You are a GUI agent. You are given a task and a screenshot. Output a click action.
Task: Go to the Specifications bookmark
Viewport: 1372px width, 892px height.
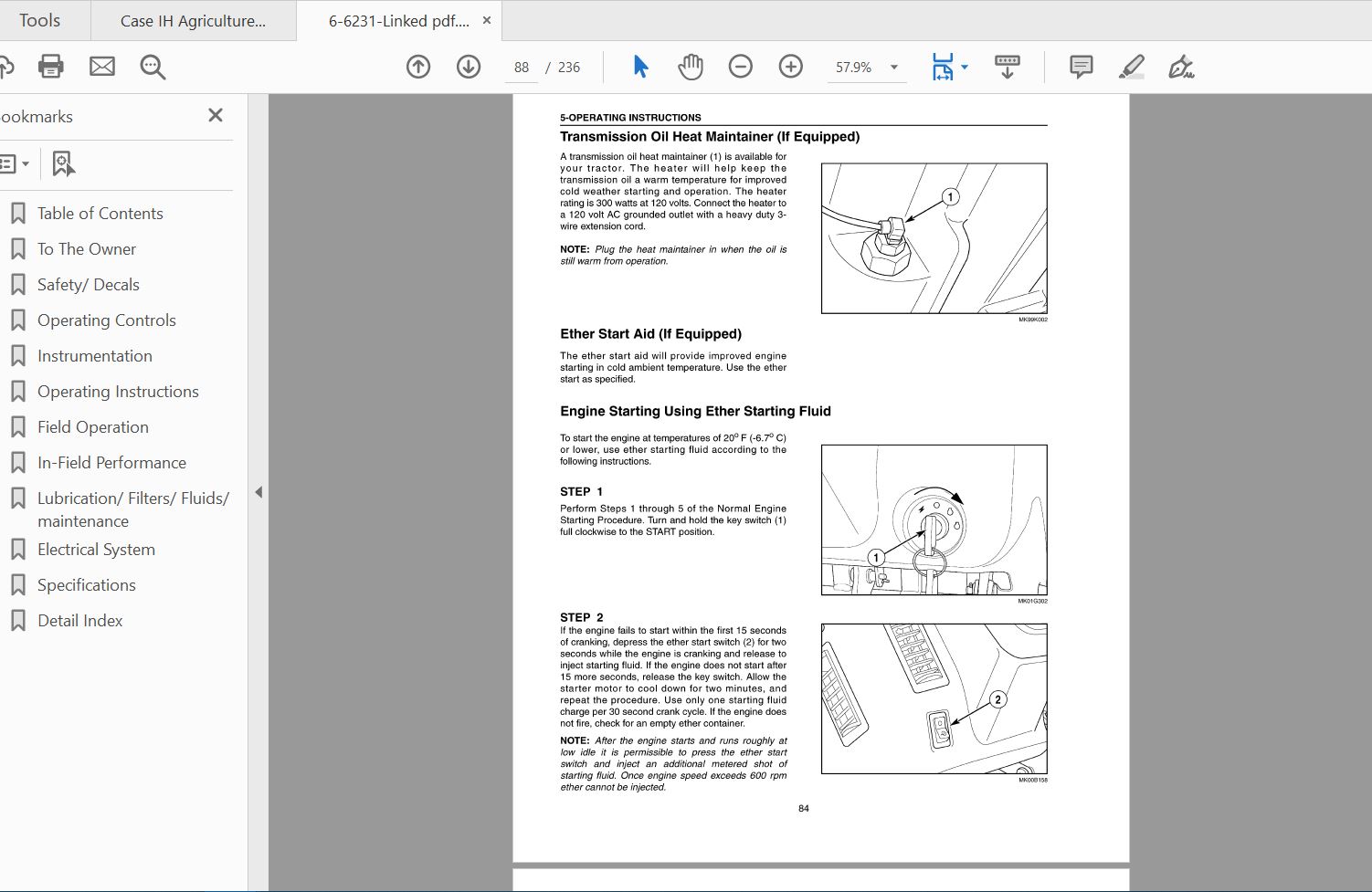tap(86, 584)
